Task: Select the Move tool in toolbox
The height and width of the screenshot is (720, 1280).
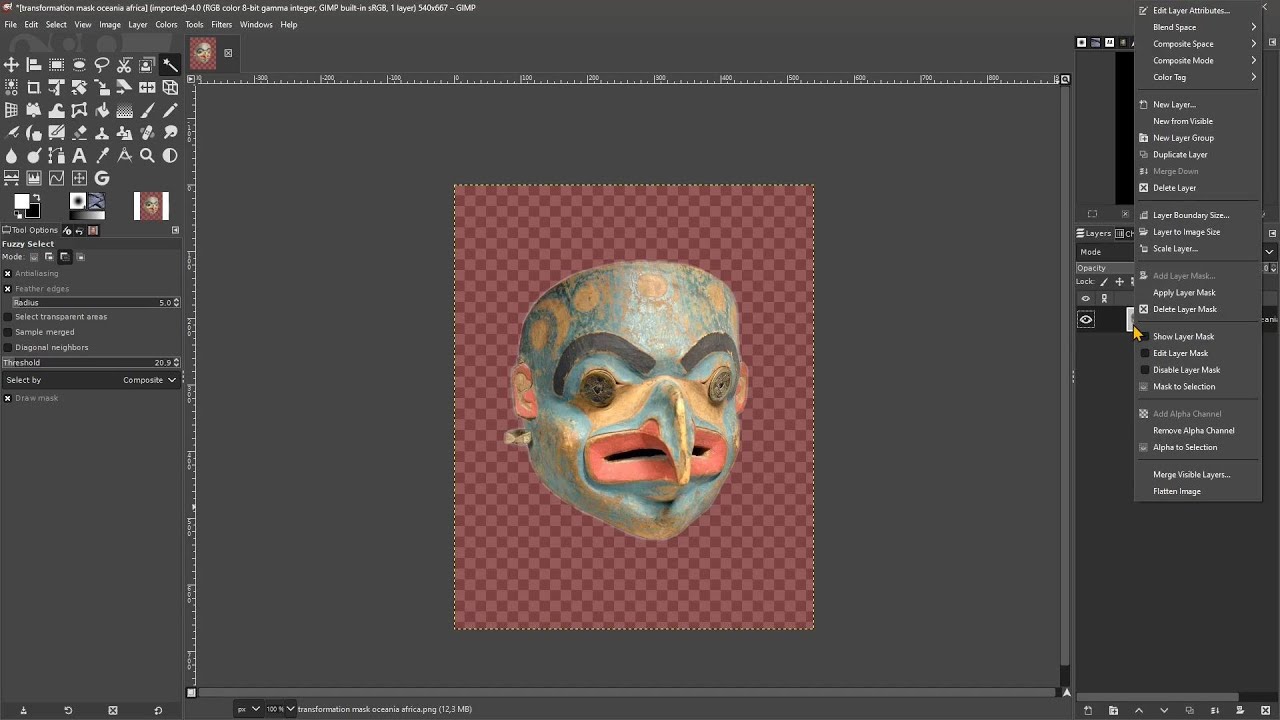Action: (11, 65)
